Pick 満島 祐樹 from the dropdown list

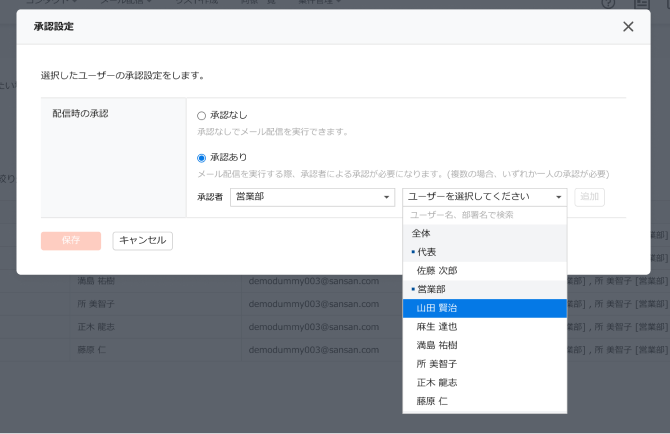pos(484,345)
